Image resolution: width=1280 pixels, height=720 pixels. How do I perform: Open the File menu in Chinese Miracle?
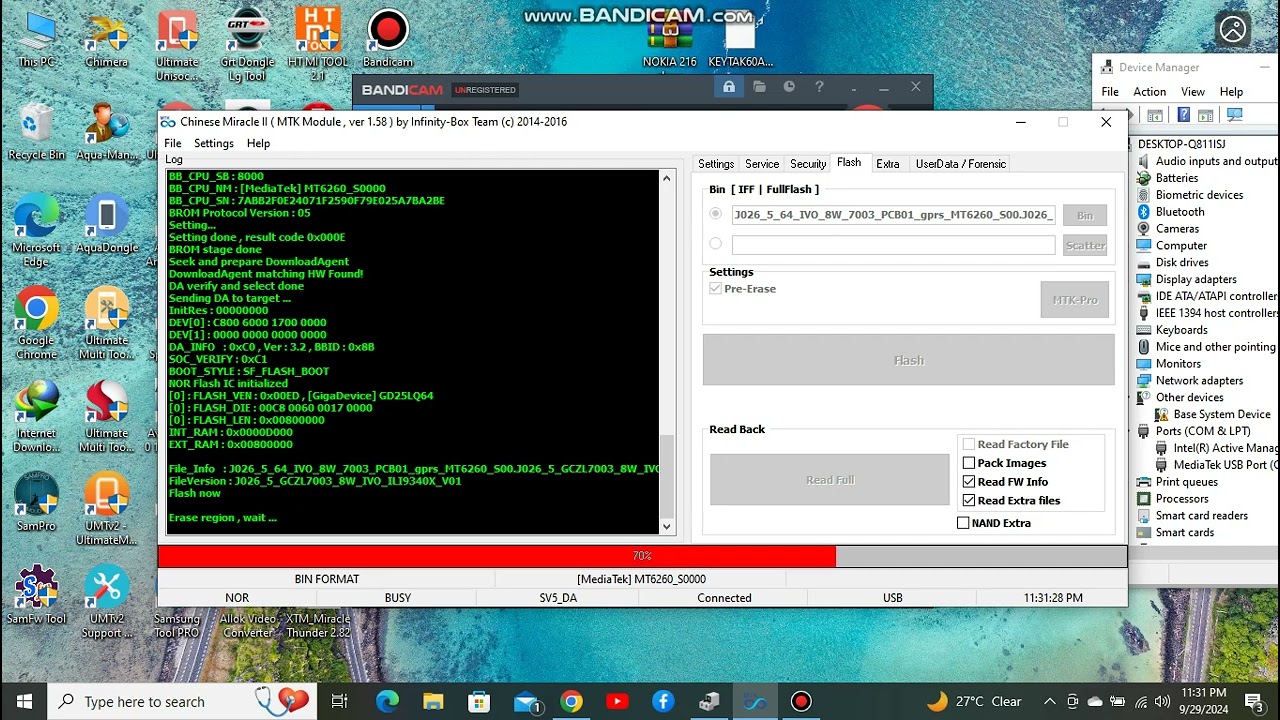173,143
